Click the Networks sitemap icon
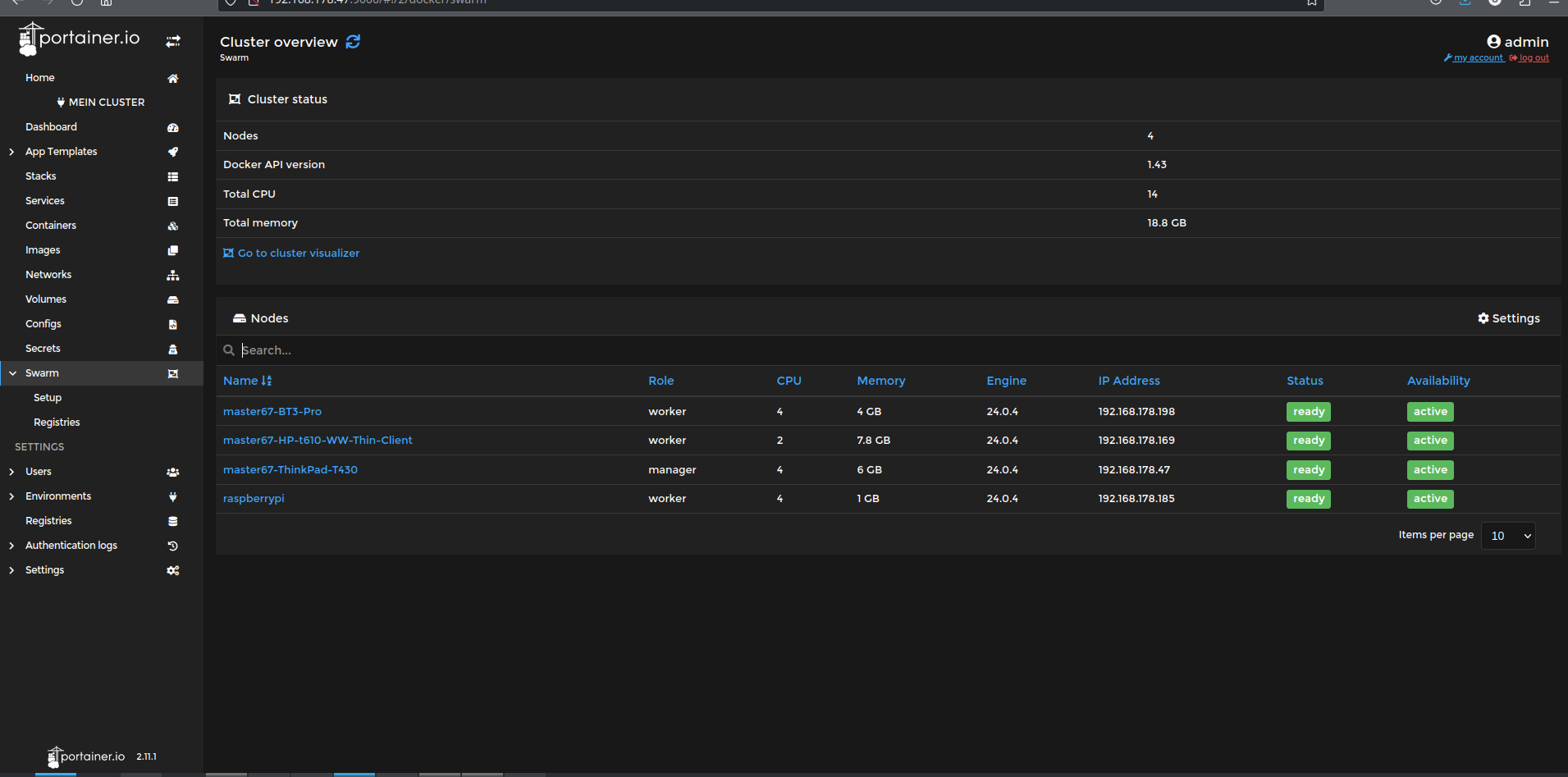The image size is (1568, 777). 173,275
